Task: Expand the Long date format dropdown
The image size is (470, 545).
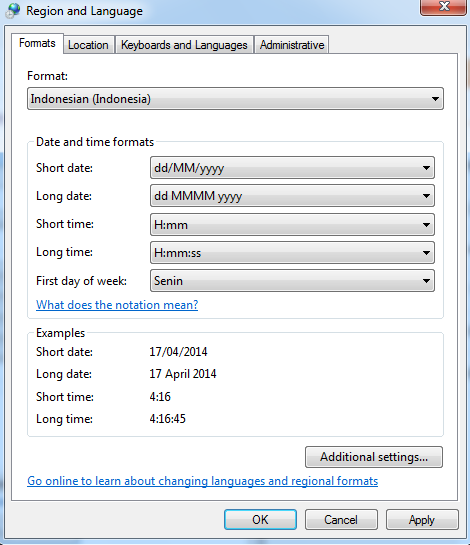Action: coord(292,196)
